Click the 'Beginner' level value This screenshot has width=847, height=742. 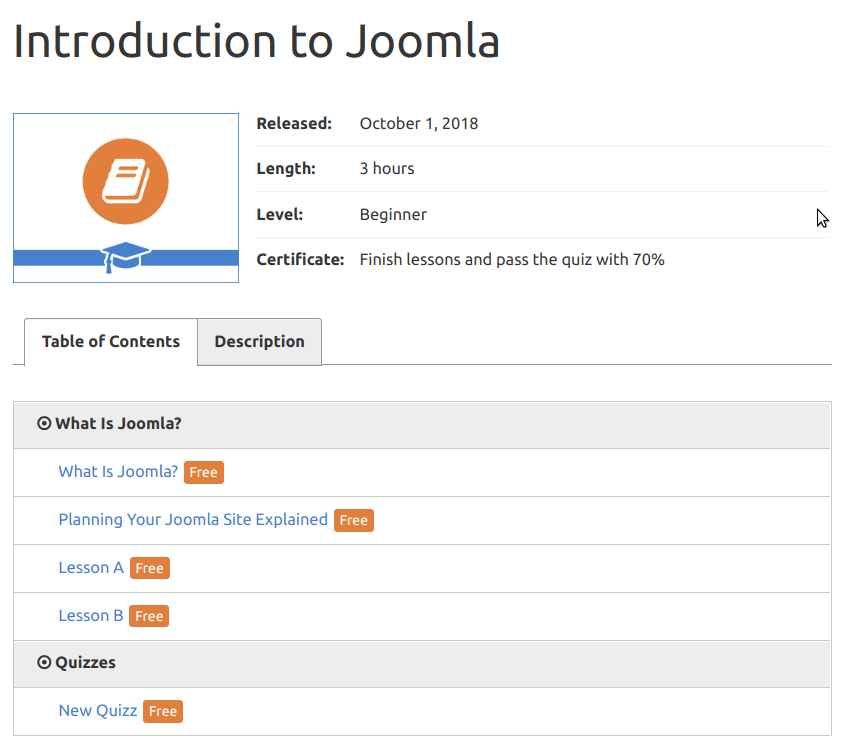(x=393, y=214)
